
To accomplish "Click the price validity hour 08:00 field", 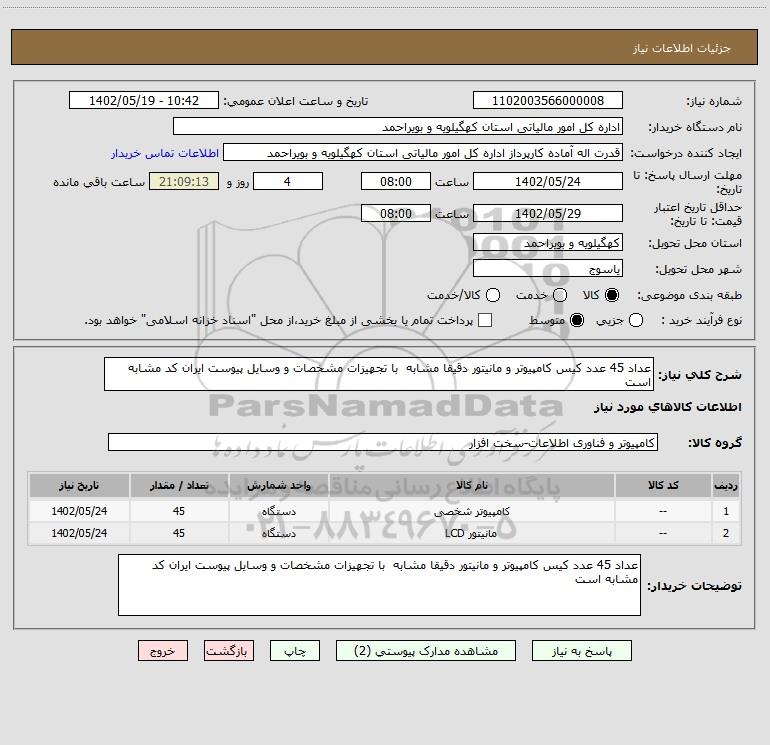I will pos(396,213).
